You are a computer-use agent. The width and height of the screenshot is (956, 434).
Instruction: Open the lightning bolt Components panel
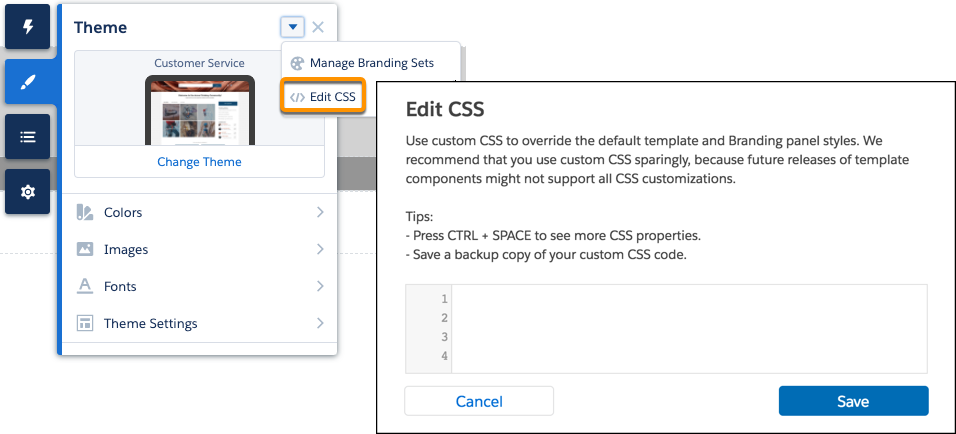[x=28, y=27]
